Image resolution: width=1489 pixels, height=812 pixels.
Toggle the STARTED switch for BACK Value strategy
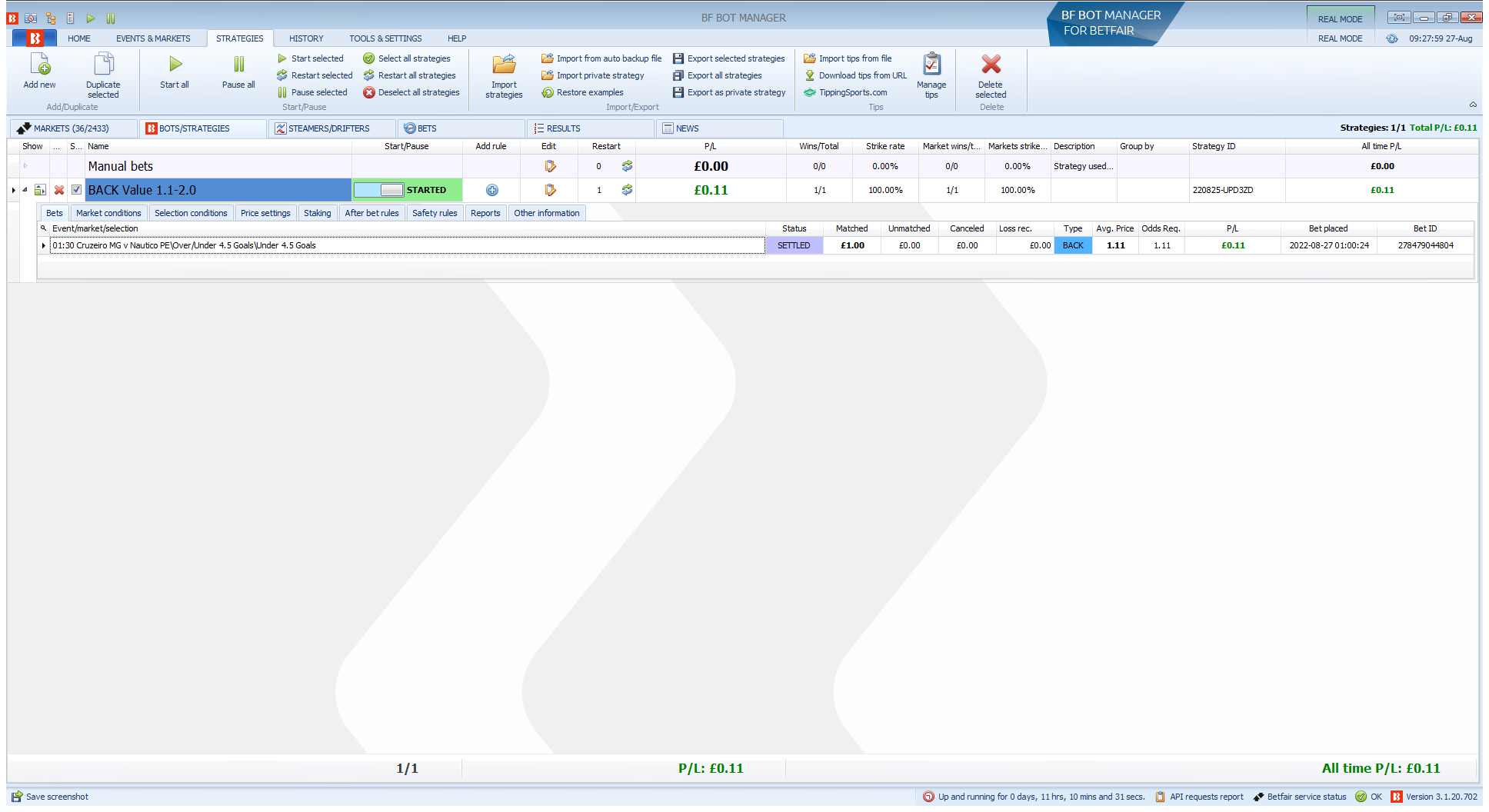click(378, 190)
